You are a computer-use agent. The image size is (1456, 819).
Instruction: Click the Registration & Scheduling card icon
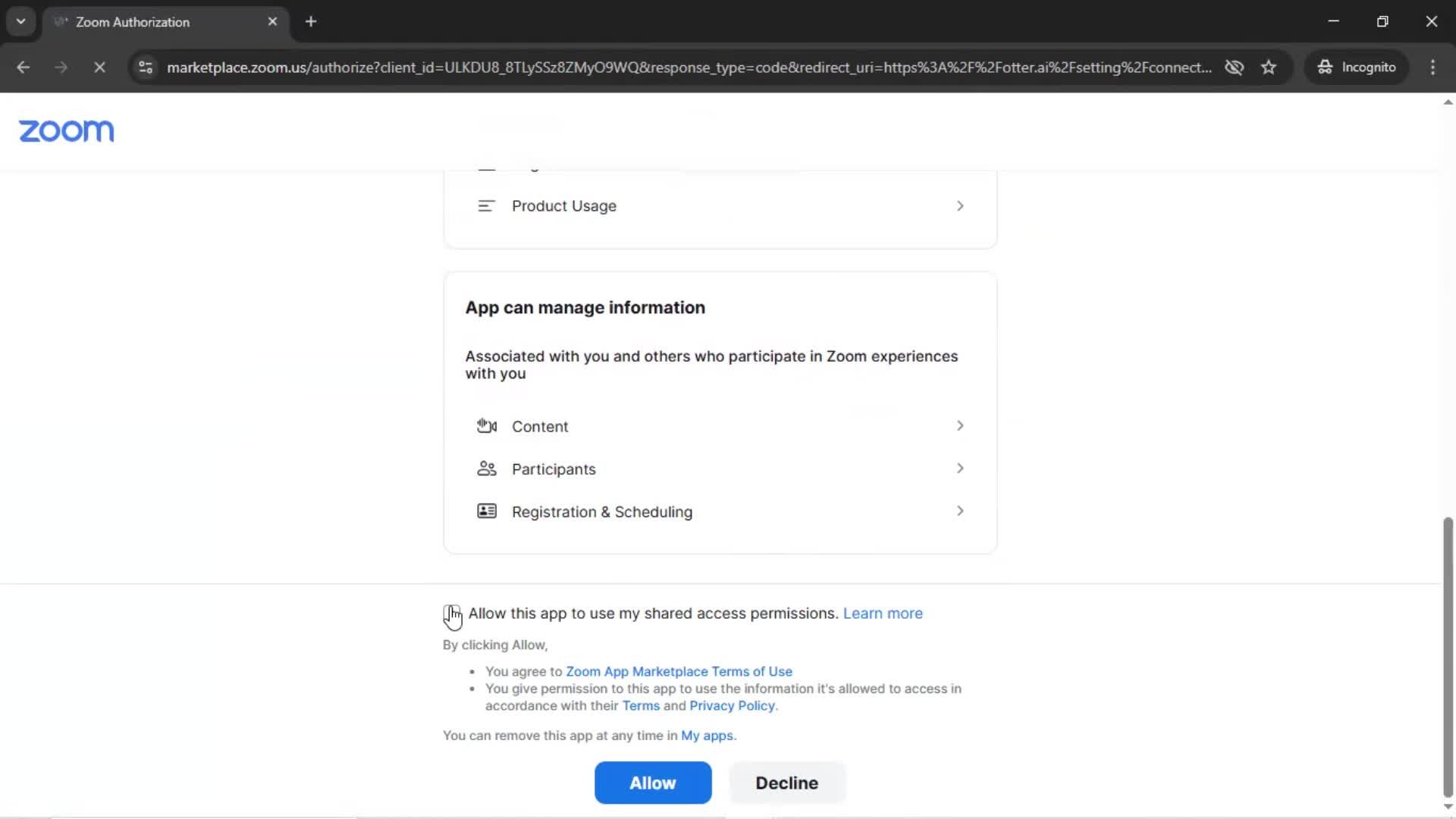tap(487, 511)
